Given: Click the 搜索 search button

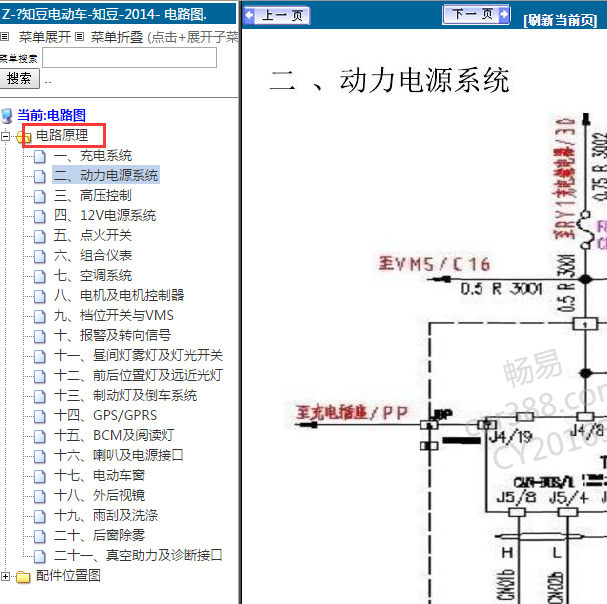Looking at the screenshot, I should (x=19, y=79).
